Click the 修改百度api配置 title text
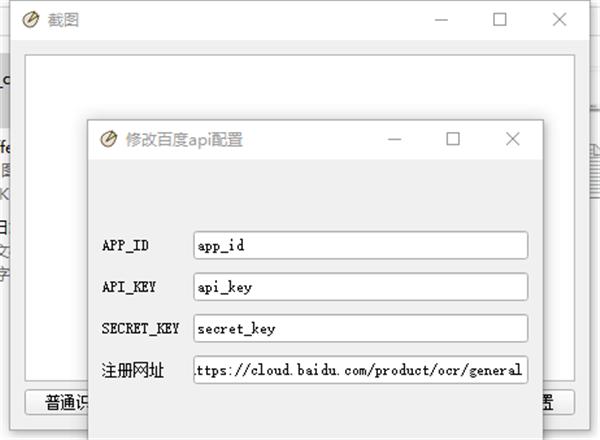The height and width of the screenshot is (440, 600). [x=184, y=140]
